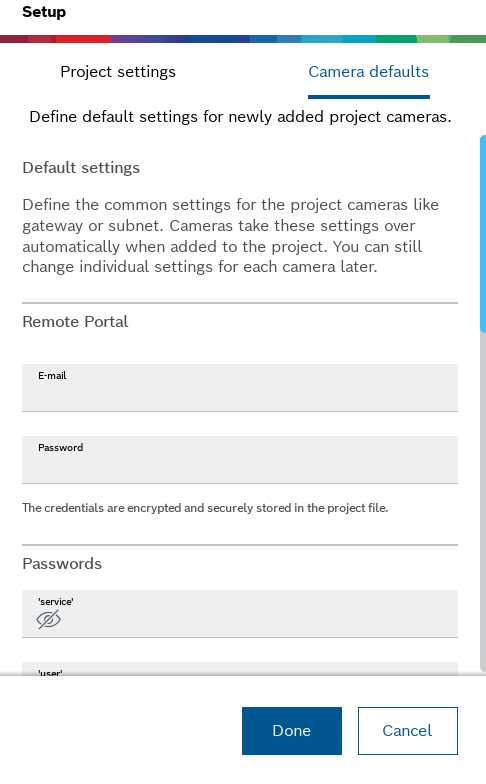The width and height of the screenshot is (486, 784).
Task: Click the grey scrollbar track below the thumb
Action: tap(483, 502)
